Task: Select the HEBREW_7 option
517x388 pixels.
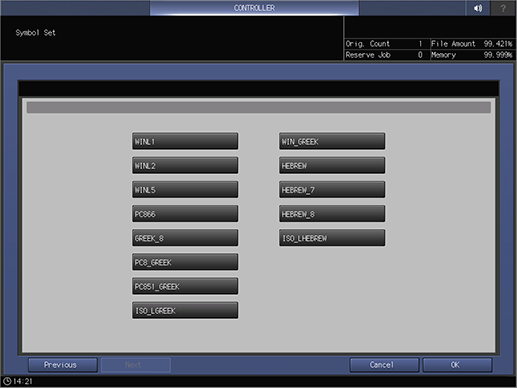Action: (x=332, y=190)
